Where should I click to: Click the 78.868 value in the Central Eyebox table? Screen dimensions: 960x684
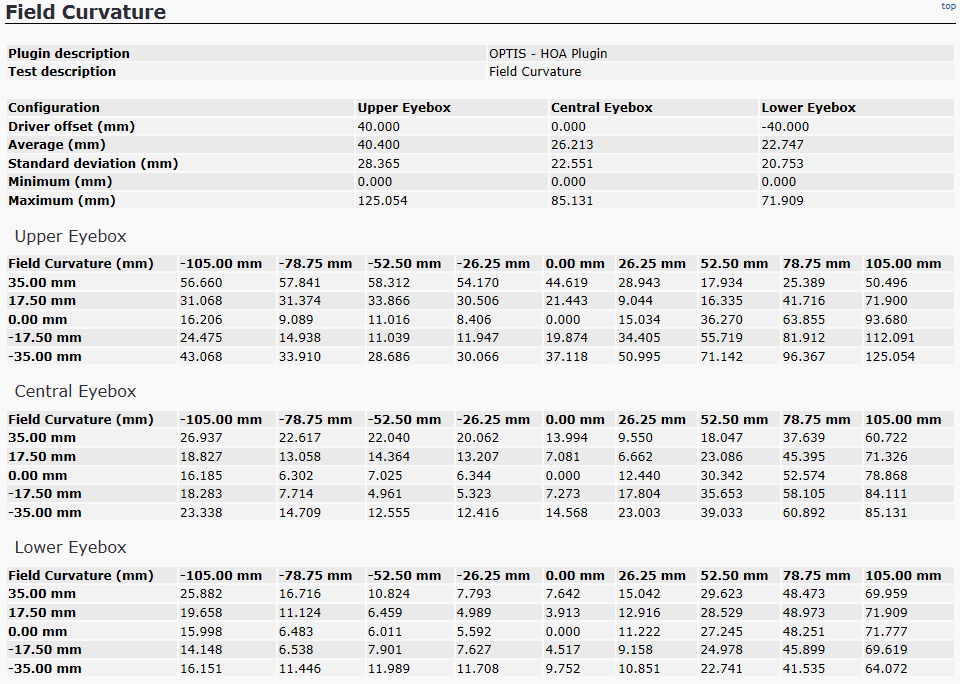point(886,476)
